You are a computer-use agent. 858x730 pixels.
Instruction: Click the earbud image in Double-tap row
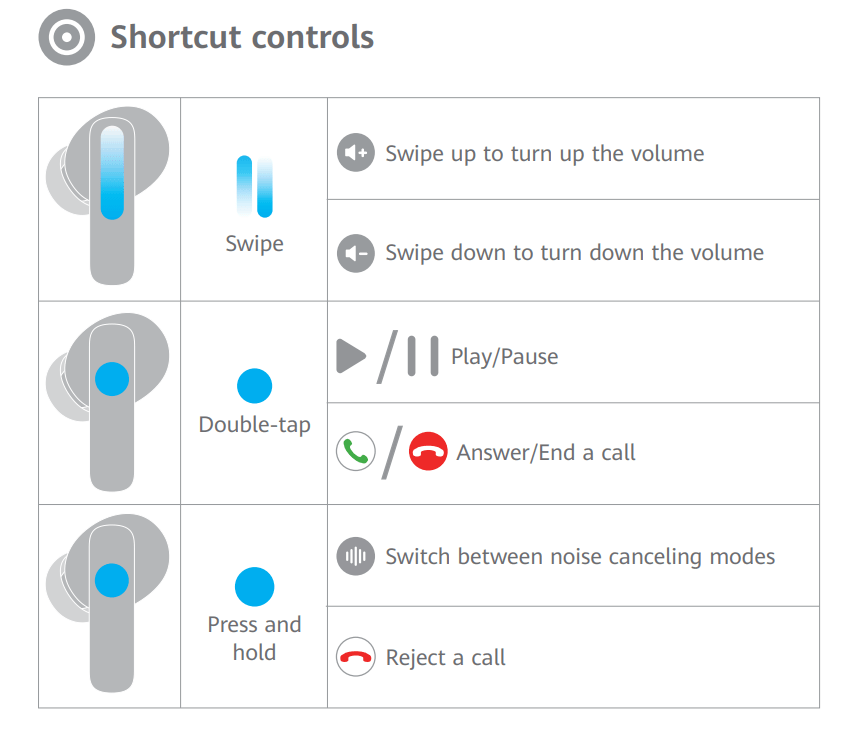pyautogui.click(x=108, y=402)
